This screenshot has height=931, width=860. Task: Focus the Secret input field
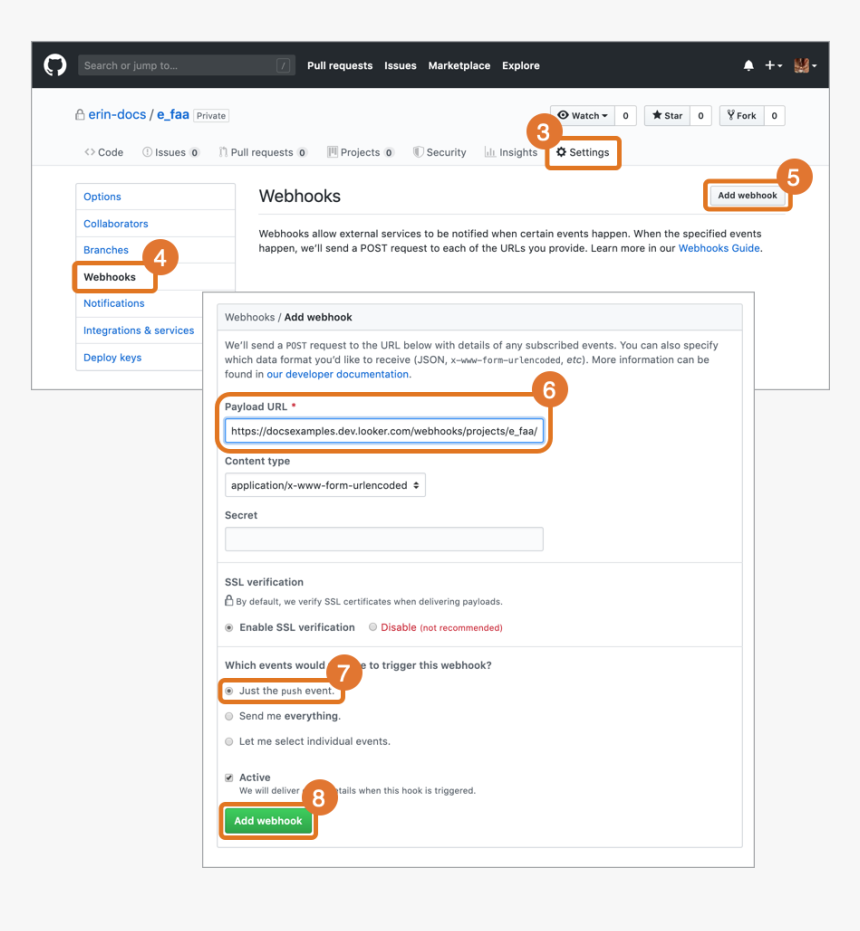[384, 540]
